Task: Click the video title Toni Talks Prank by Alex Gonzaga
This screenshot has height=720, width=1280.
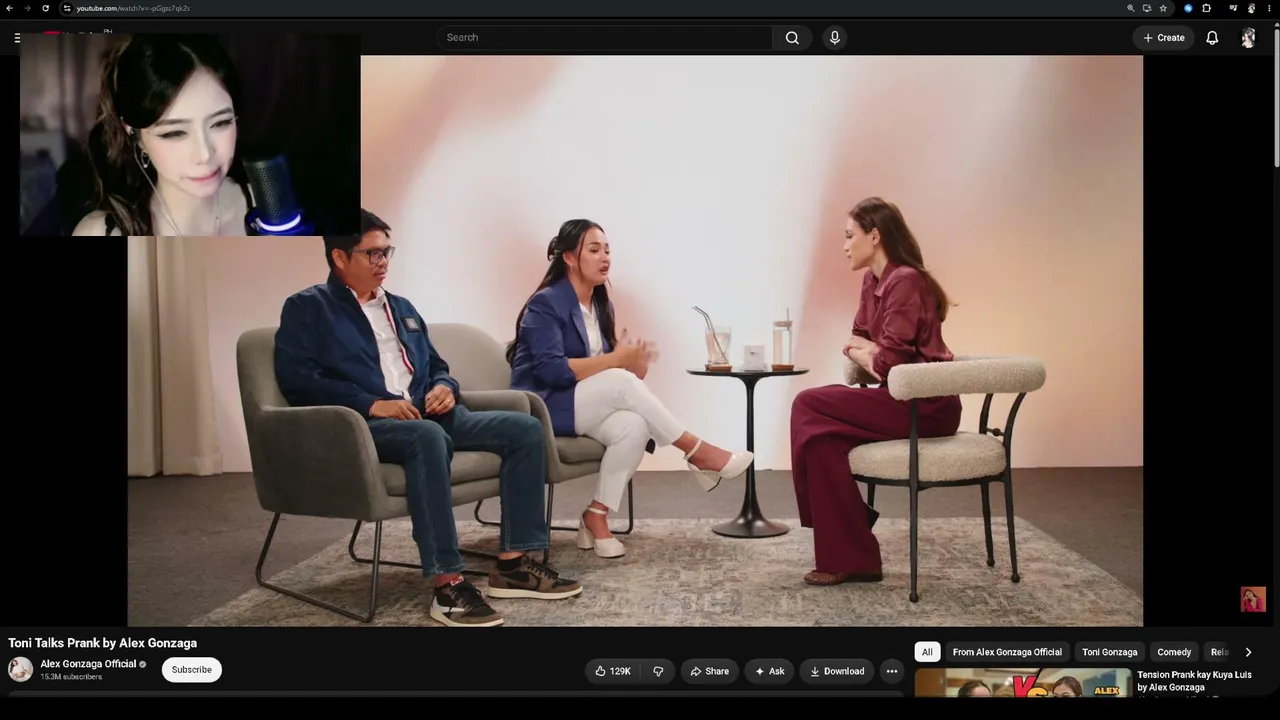Action: click(103, 643)
